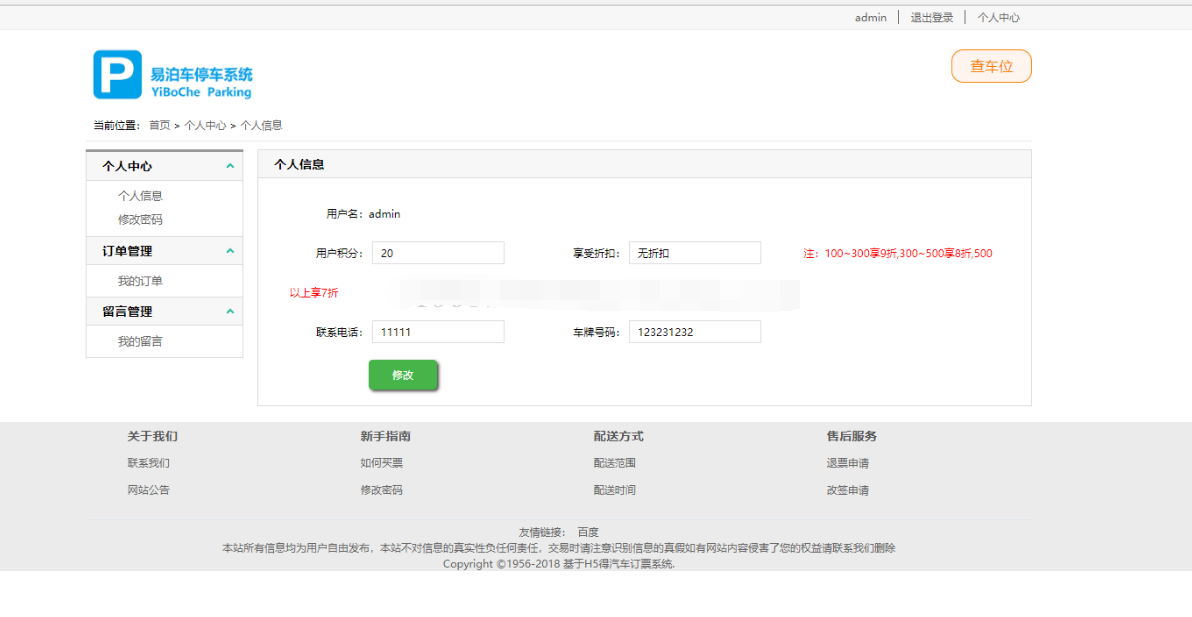1192x617 pixels.
Task: Open the 退票申请 footer link
Action: tap(848, 463)
